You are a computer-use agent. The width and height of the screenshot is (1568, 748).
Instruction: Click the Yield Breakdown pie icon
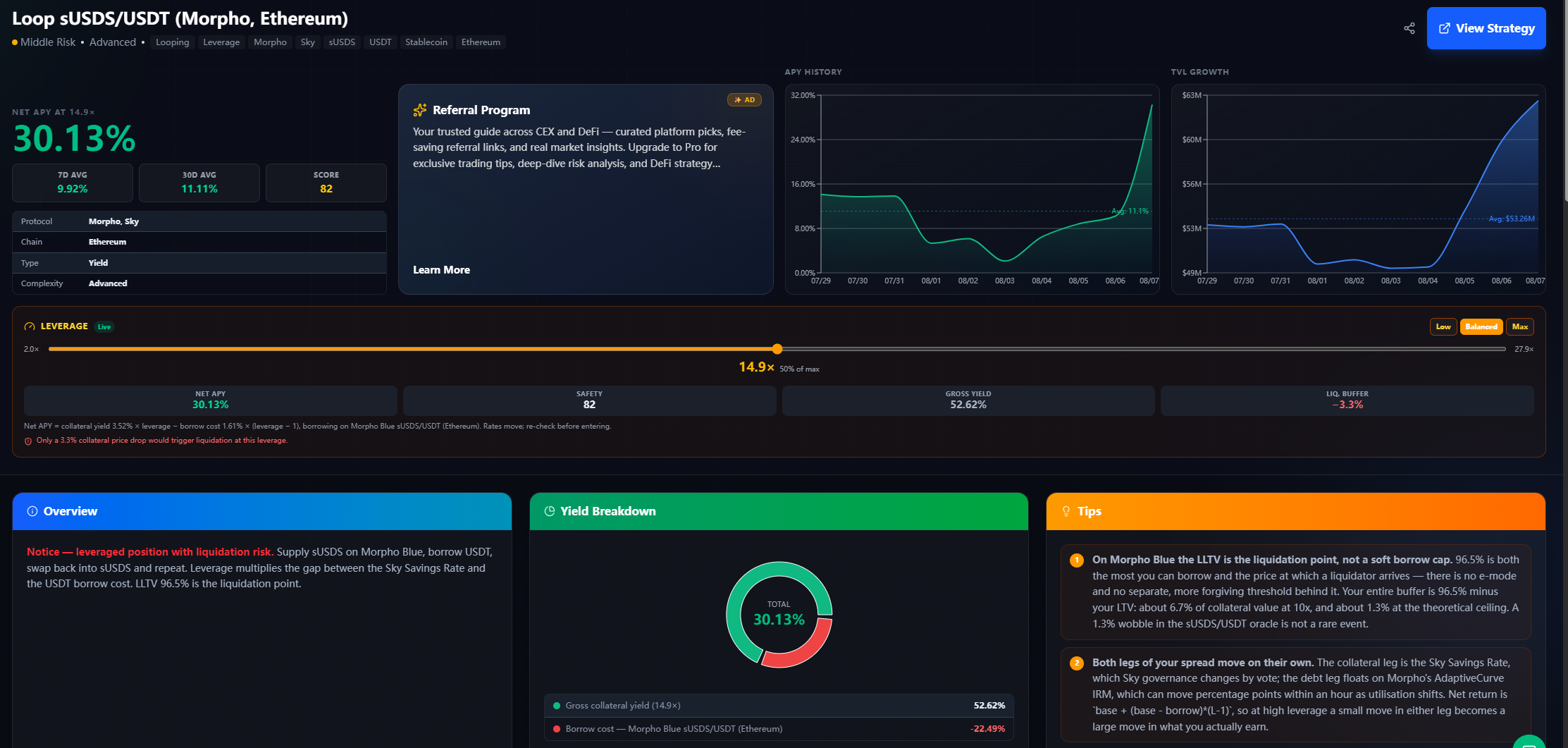(550, 511)
